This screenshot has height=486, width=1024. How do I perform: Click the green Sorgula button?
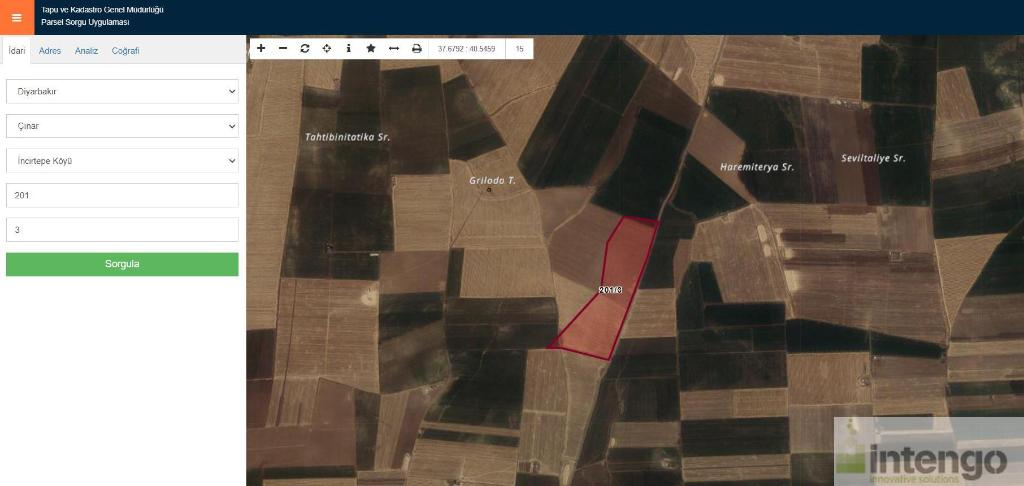click(x=122, y=265)
